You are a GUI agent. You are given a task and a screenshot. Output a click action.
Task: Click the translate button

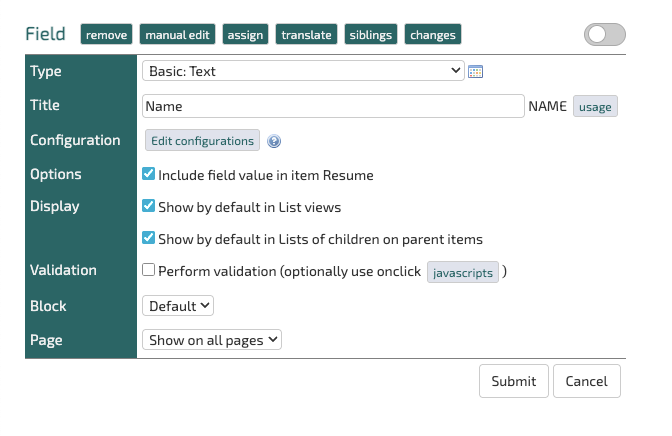tap(306, 34)
